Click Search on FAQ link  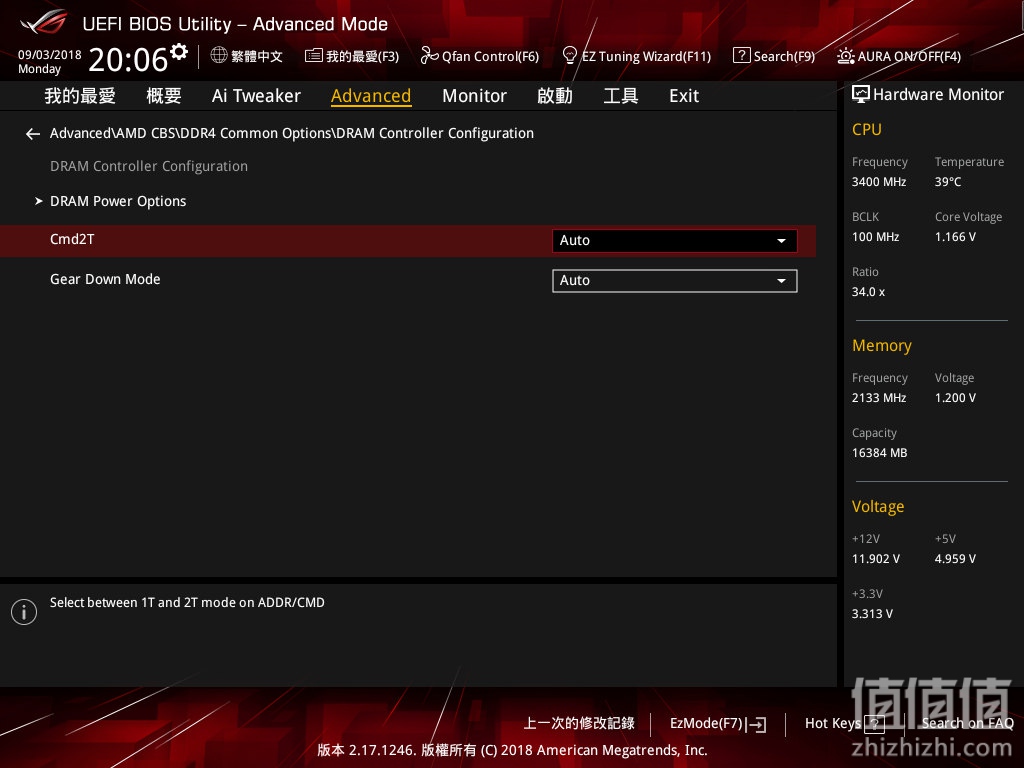point(968,723)
